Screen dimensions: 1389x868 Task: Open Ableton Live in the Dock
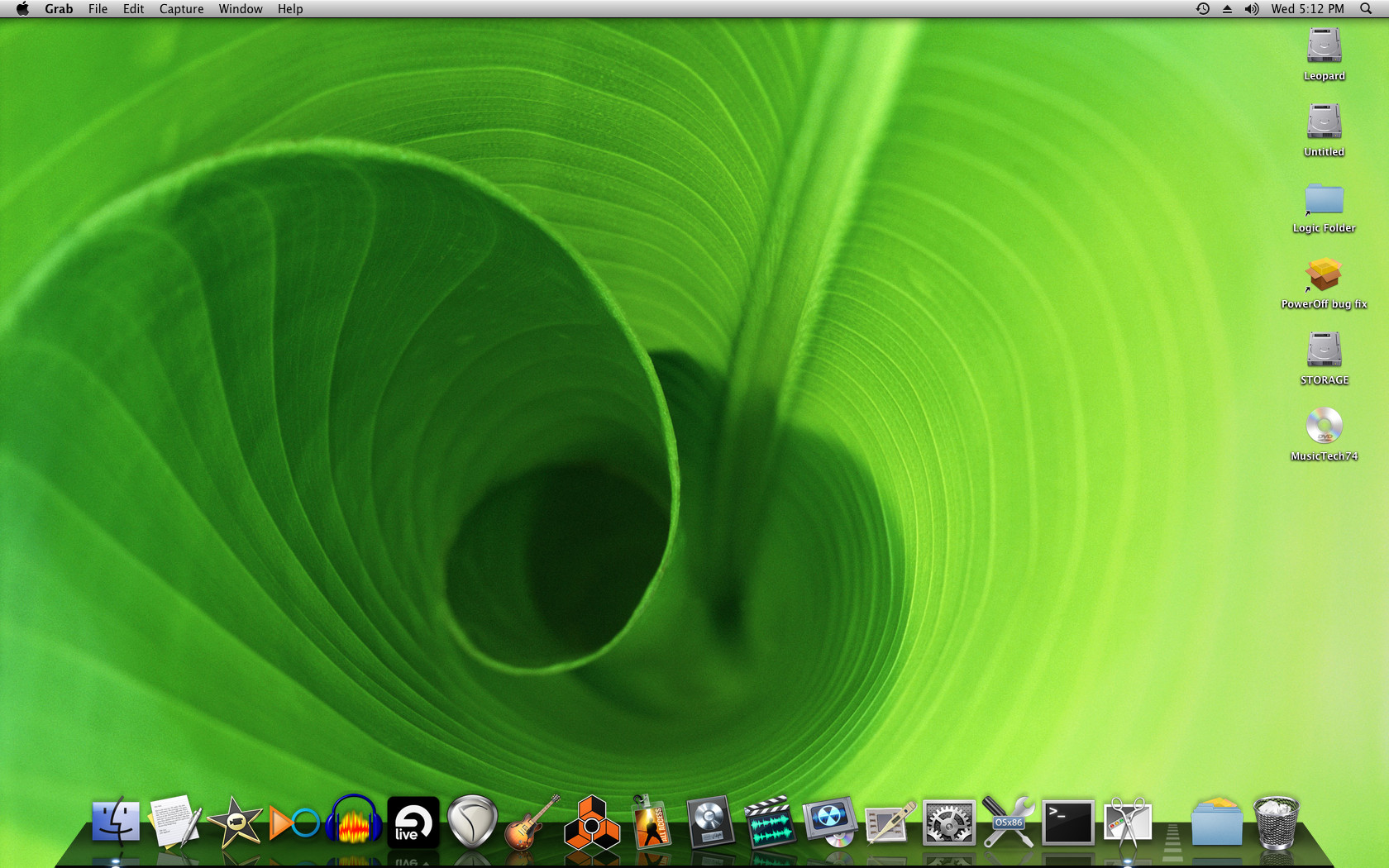click(413, 823)
